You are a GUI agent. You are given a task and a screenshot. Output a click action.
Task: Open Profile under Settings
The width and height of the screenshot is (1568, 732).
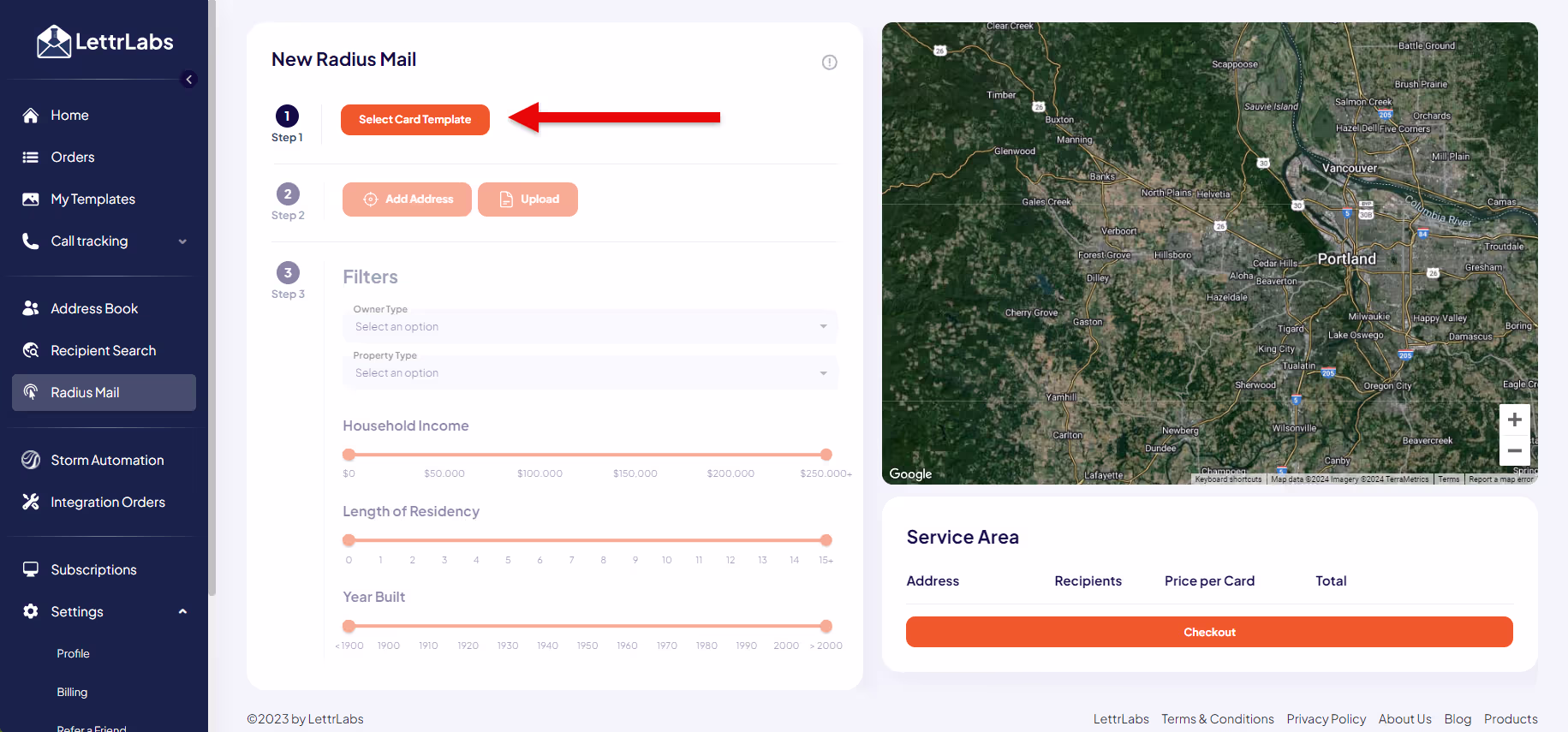(x=73, y=653)
